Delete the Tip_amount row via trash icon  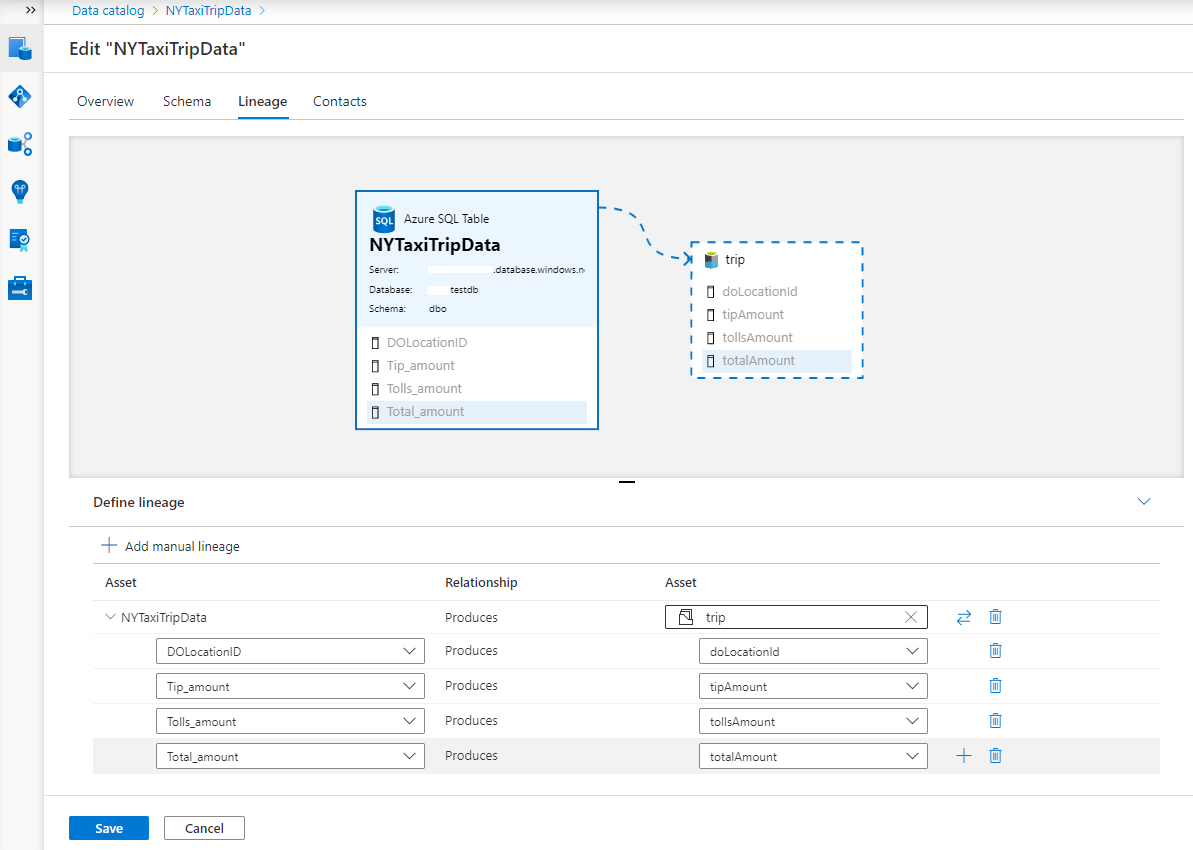995,685
